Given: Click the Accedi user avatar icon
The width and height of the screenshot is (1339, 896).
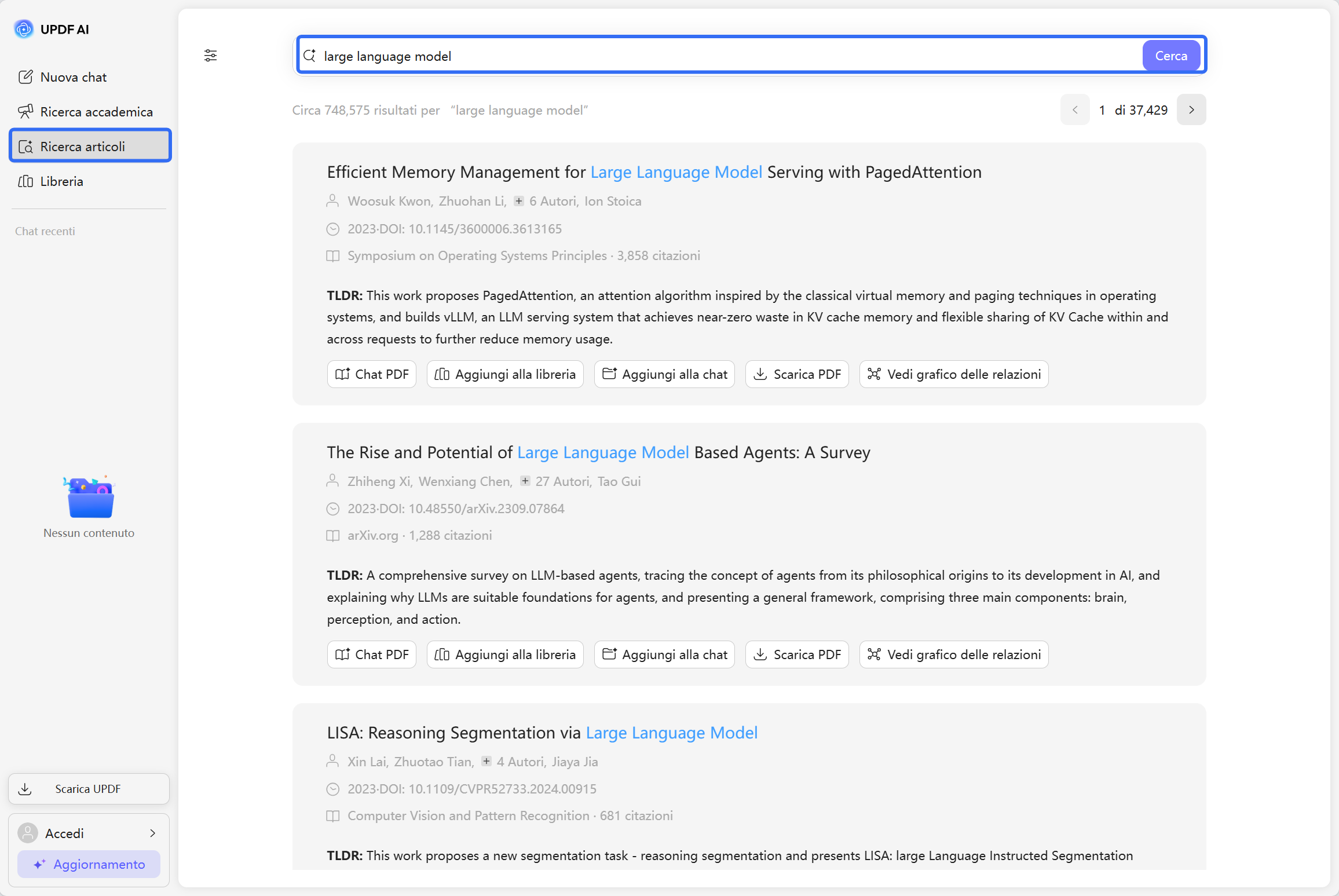Looking at the screenshot, I should (27, 833).
